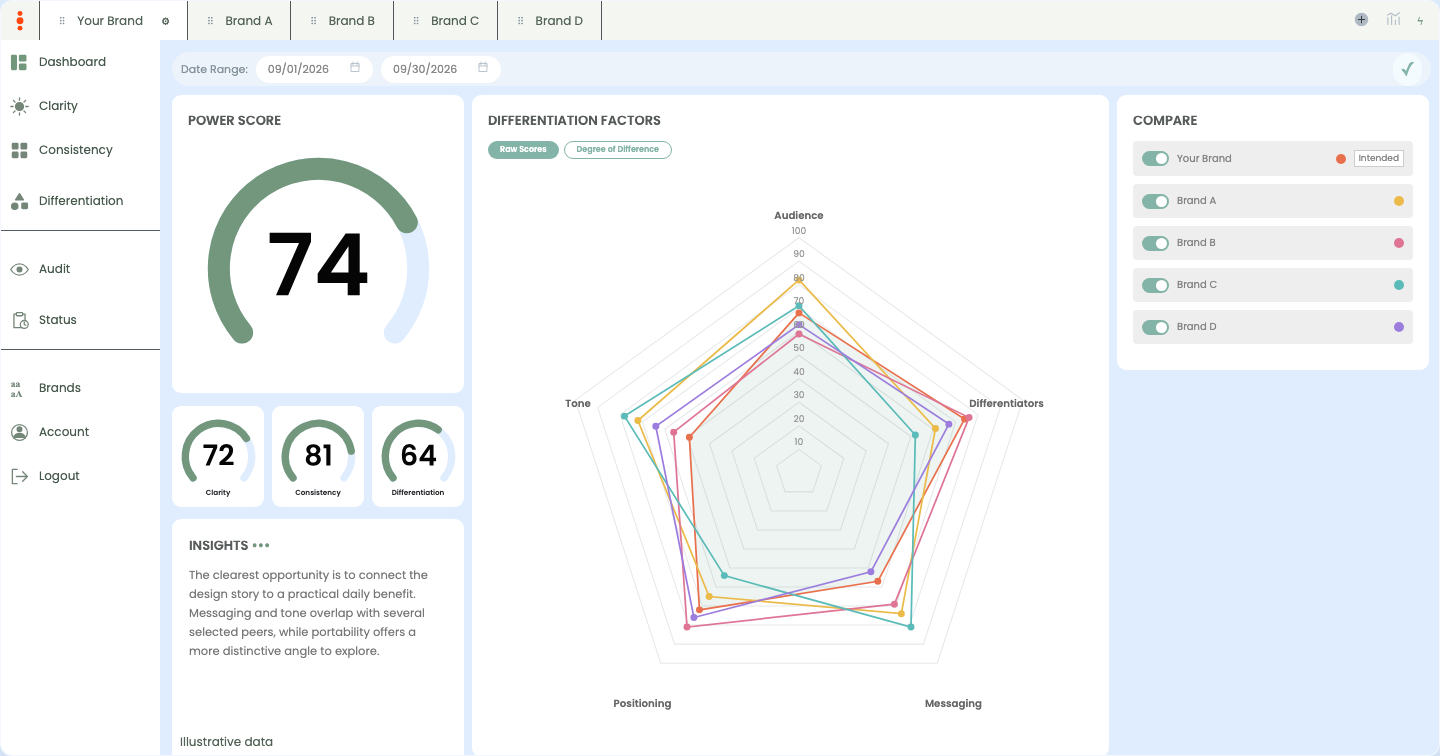
Task: Select the Degree of Difference button
Action: 618,149
